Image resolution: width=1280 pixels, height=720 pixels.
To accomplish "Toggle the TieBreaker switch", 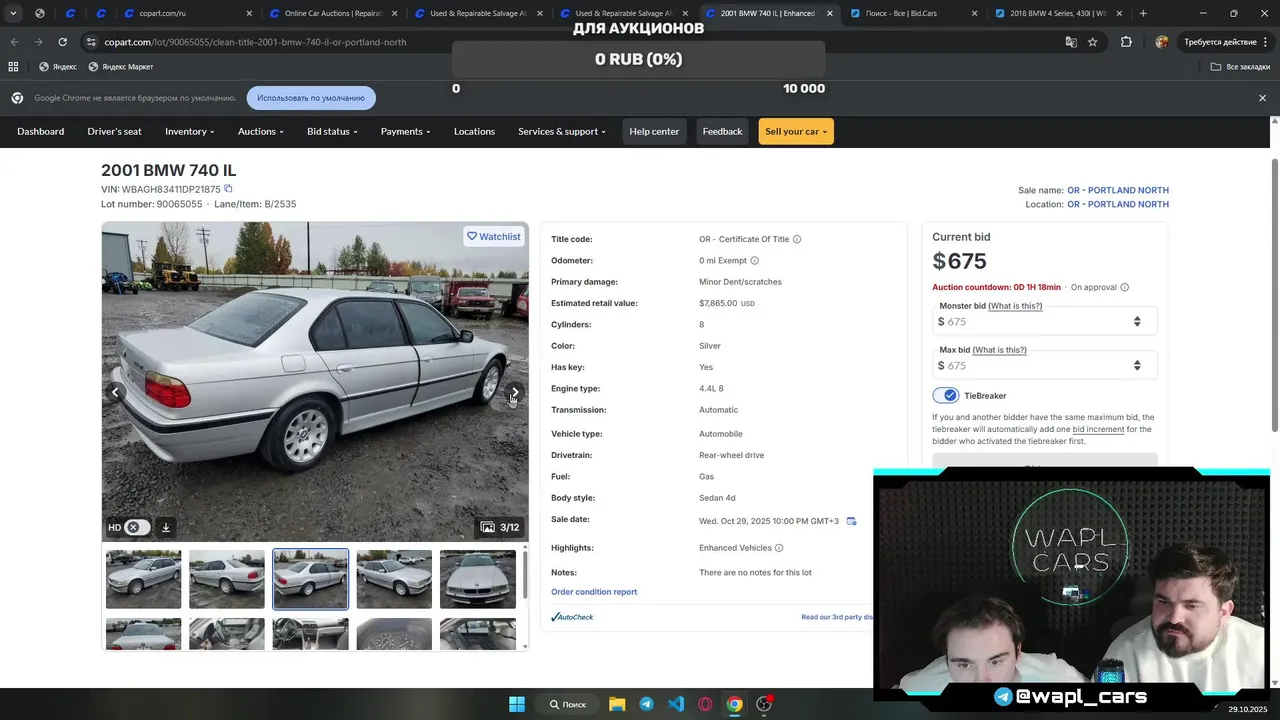I will coord(946,395).
